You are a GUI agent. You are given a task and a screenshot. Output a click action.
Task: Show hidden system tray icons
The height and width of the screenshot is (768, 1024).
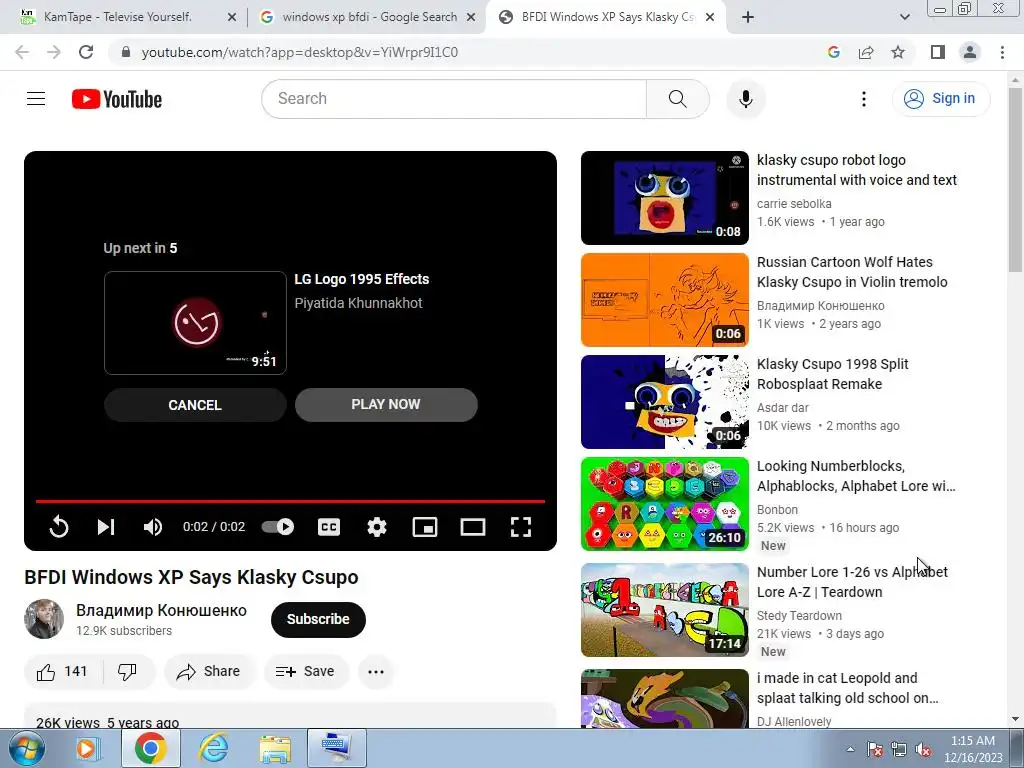tap(850, 749)
